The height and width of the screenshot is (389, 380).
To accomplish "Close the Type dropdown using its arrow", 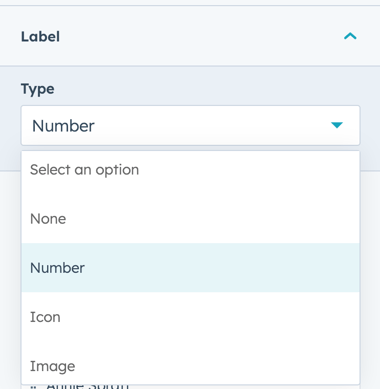I will point(337,125).
